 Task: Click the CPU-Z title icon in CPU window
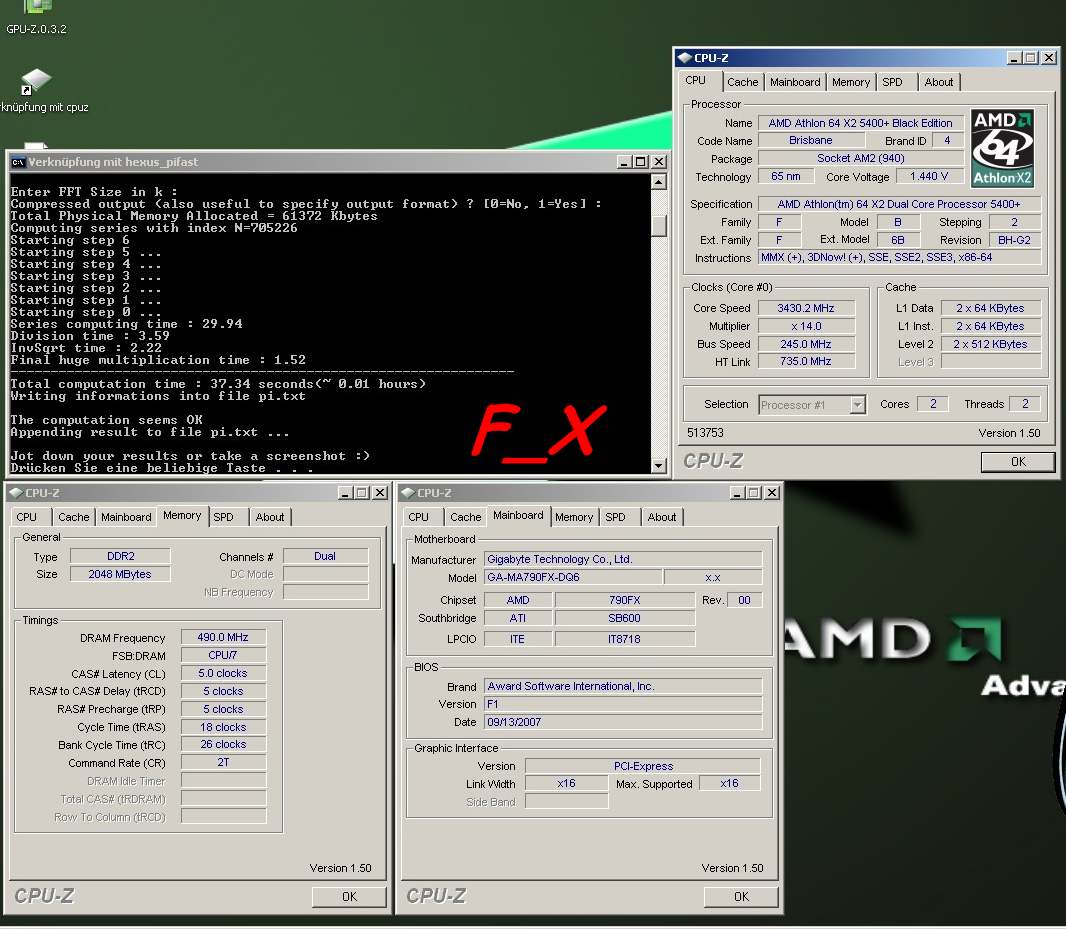pyautogui.click(x=685, y=58)
